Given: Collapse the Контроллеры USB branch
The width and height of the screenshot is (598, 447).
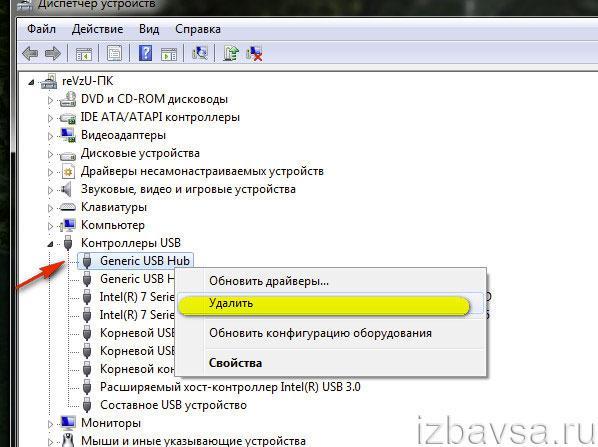Looking at the screenshot, I should click(50, 244).
